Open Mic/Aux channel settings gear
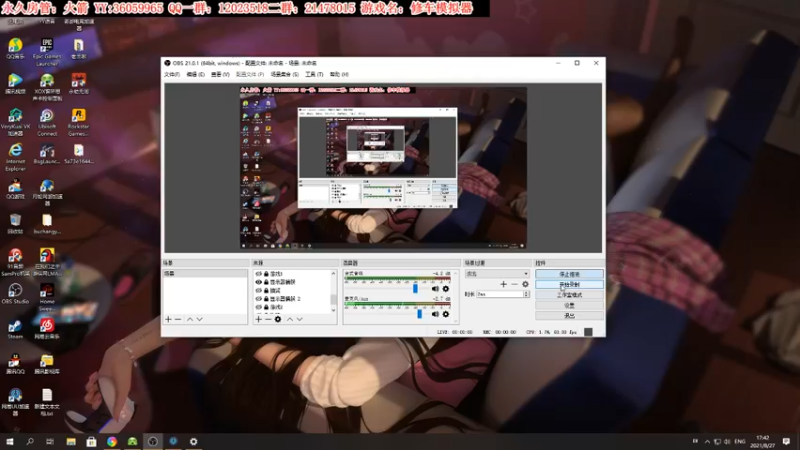 pos(446,314)
